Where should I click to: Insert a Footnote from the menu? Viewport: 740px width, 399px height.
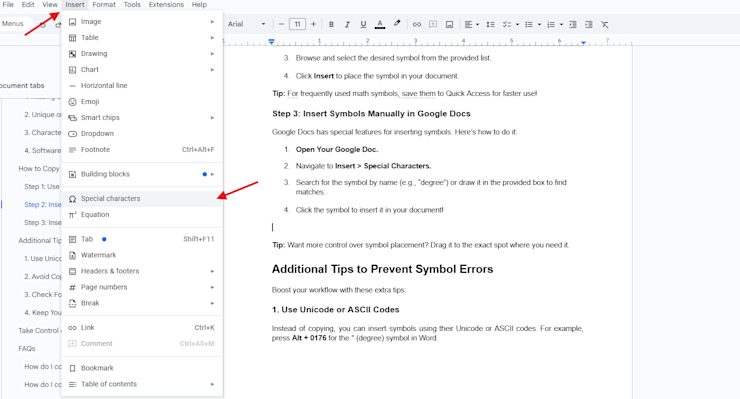point(142,150)
